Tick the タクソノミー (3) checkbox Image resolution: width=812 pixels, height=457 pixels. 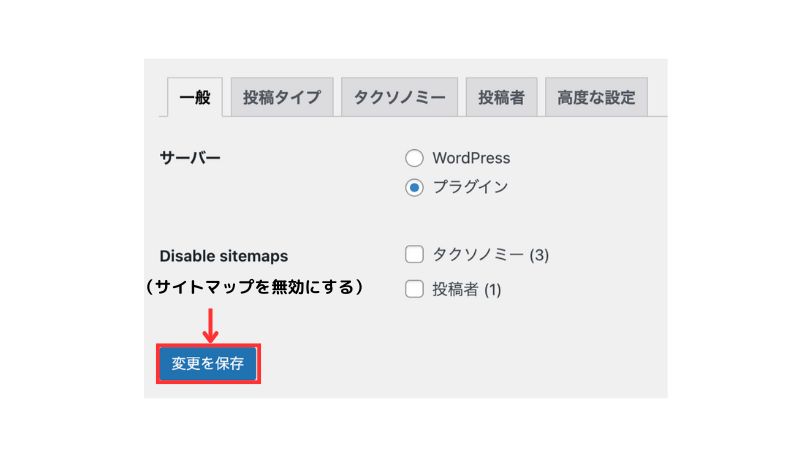(414, 255)
